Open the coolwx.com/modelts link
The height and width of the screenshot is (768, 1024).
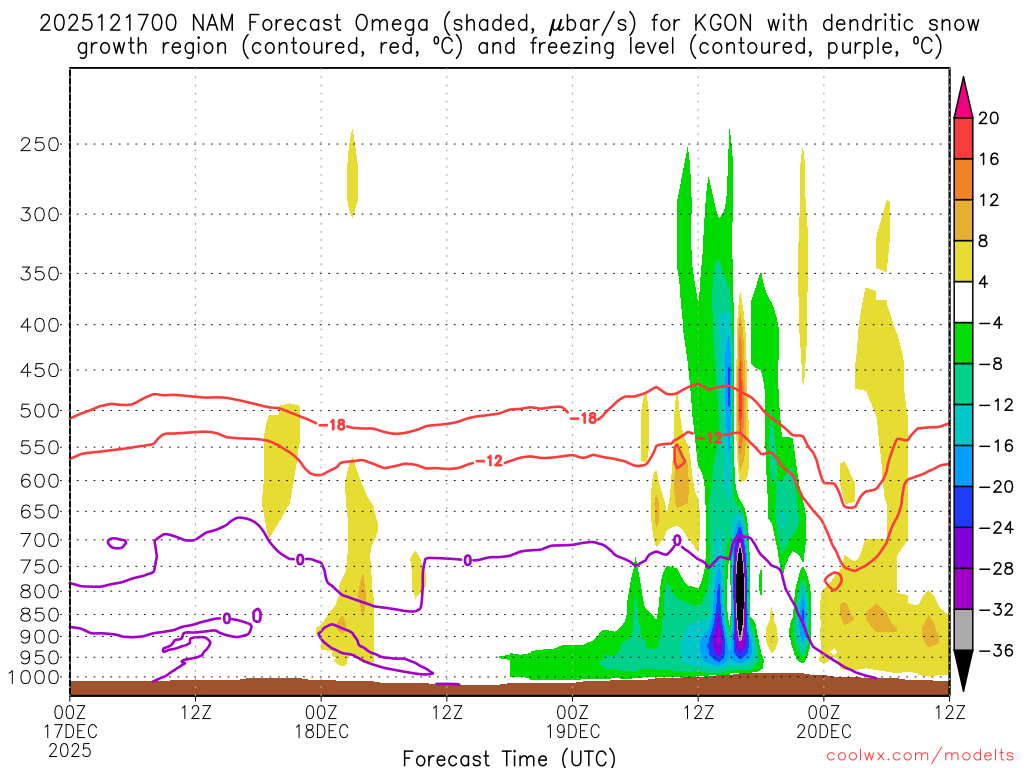[x=920, y=755]
